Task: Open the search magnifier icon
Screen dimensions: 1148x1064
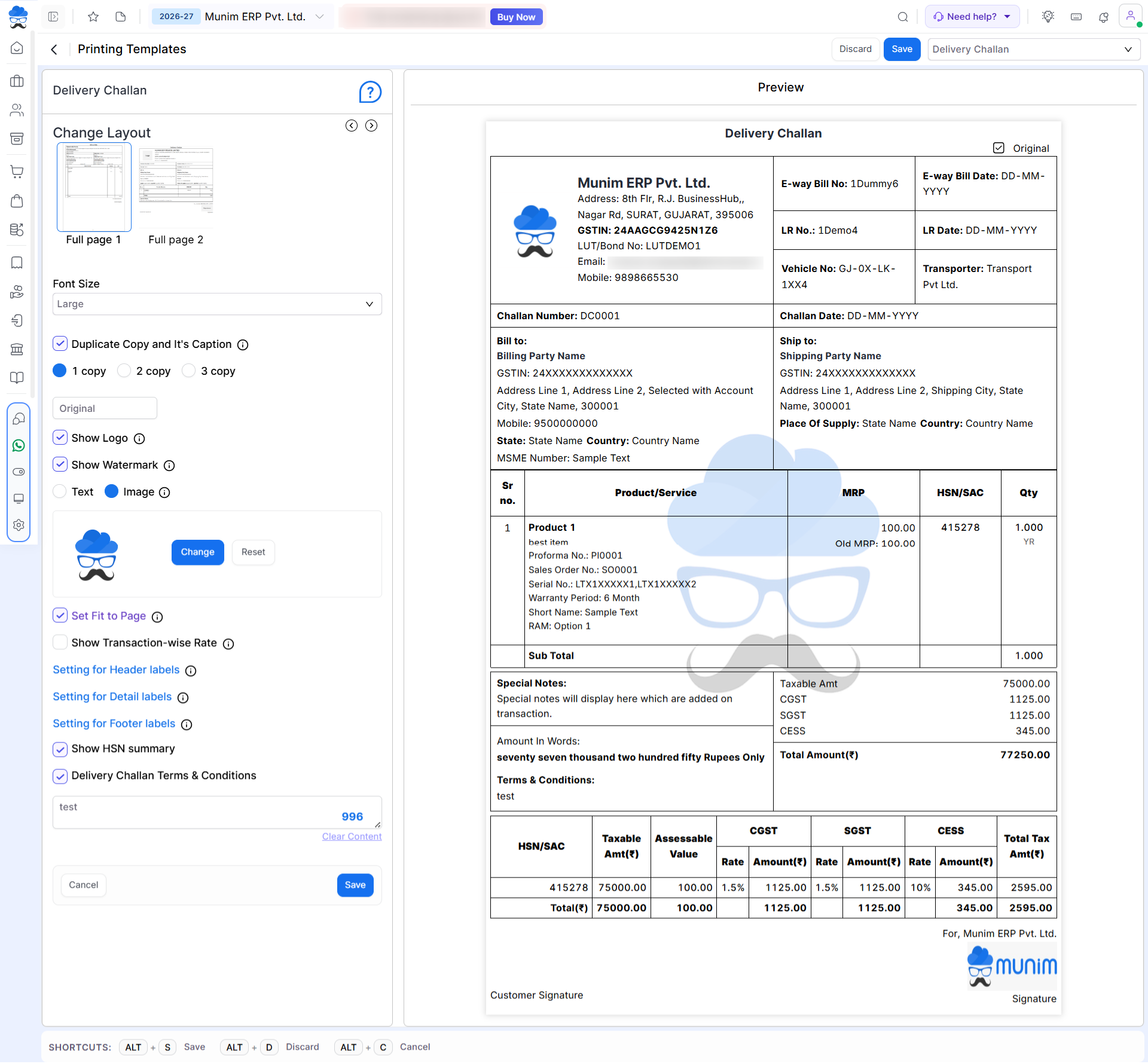Action: pos(903,17)
